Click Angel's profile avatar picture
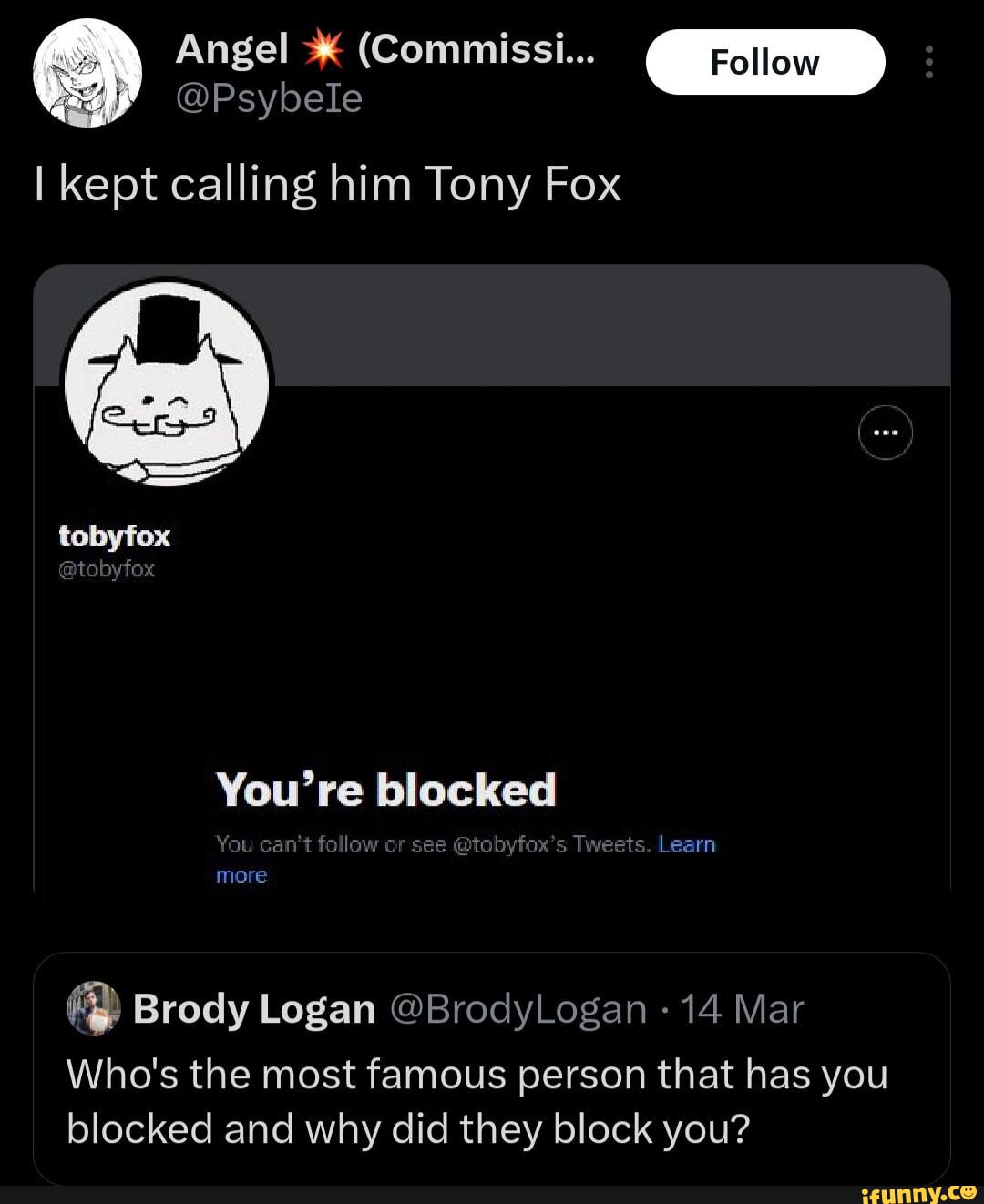Screen dimensions: 984x1204 click(87, 71)
